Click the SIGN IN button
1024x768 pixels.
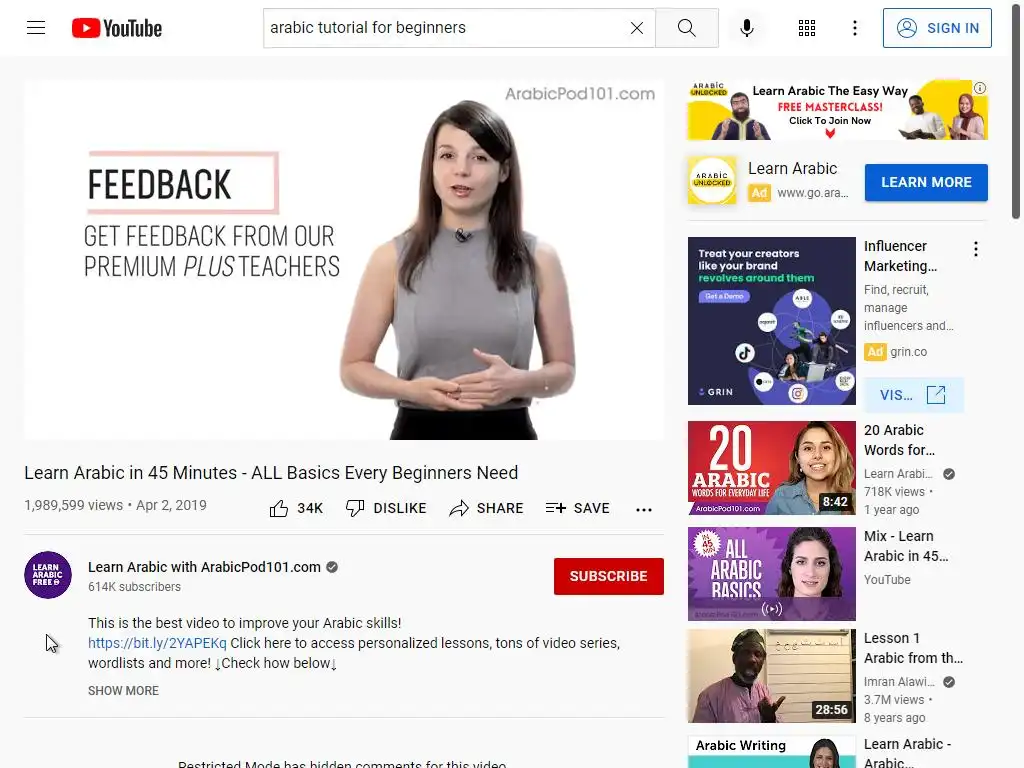click(937, 28)
